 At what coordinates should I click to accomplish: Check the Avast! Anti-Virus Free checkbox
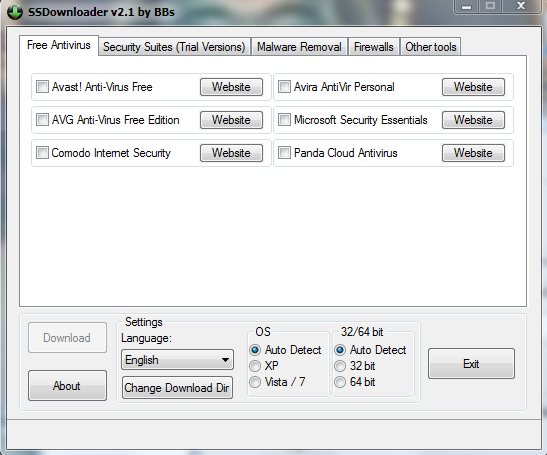click(42, 87)
